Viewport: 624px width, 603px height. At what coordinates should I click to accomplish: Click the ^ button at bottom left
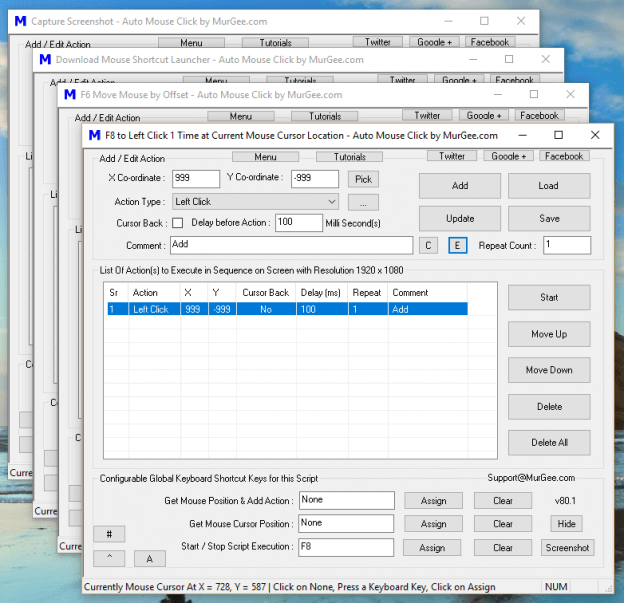coord(109,558)
